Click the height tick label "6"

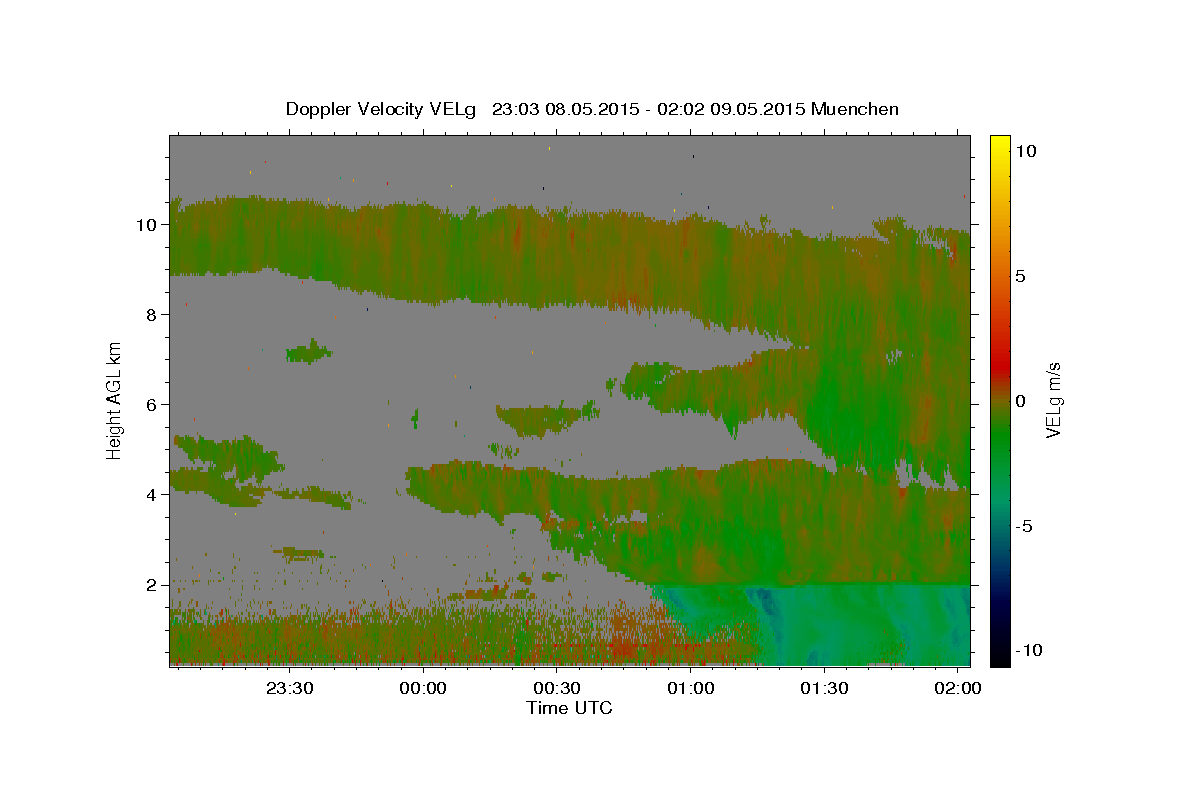click(x=152, y=405)
